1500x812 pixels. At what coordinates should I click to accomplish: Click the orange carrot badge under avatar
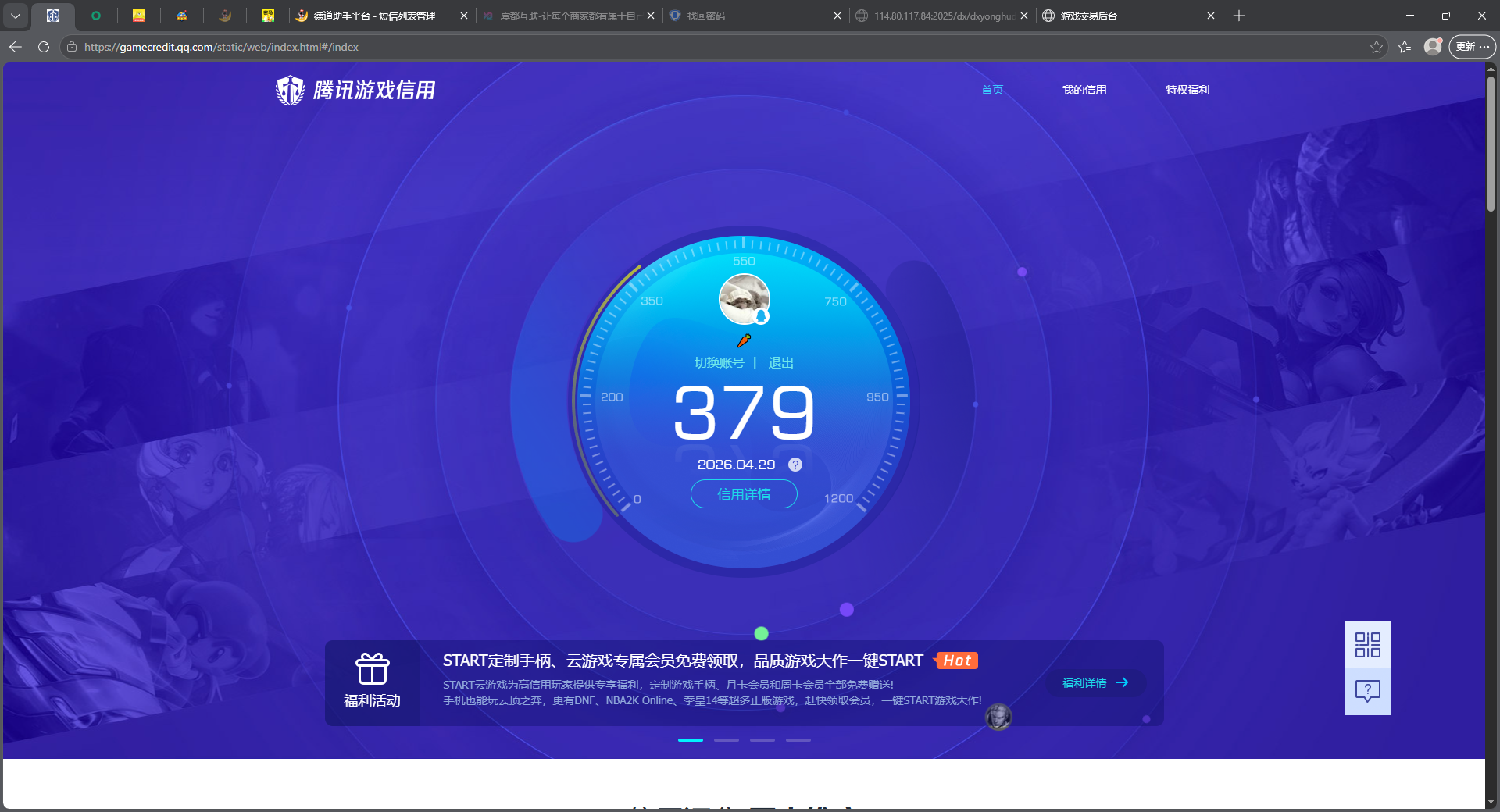coord(744,340)
